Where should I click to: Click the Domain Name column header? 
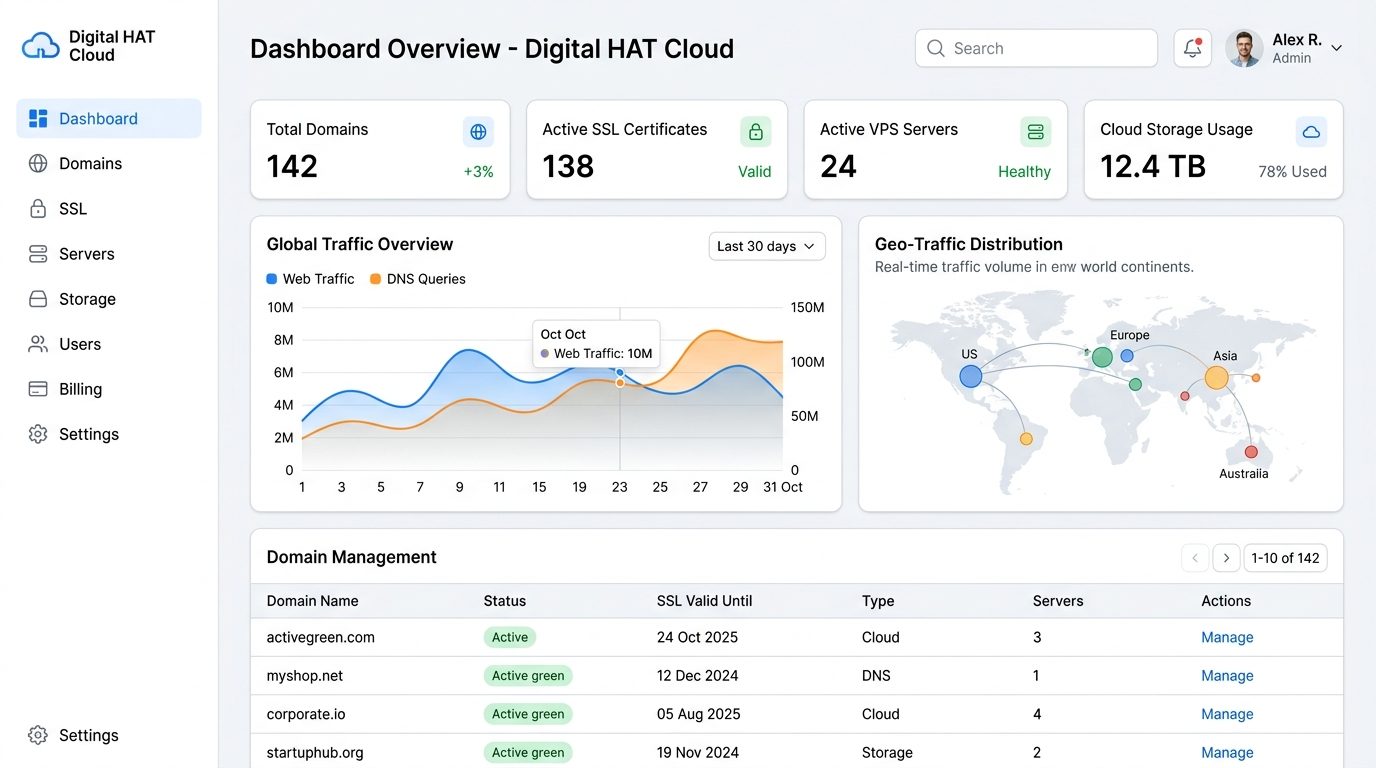[312, 601]
